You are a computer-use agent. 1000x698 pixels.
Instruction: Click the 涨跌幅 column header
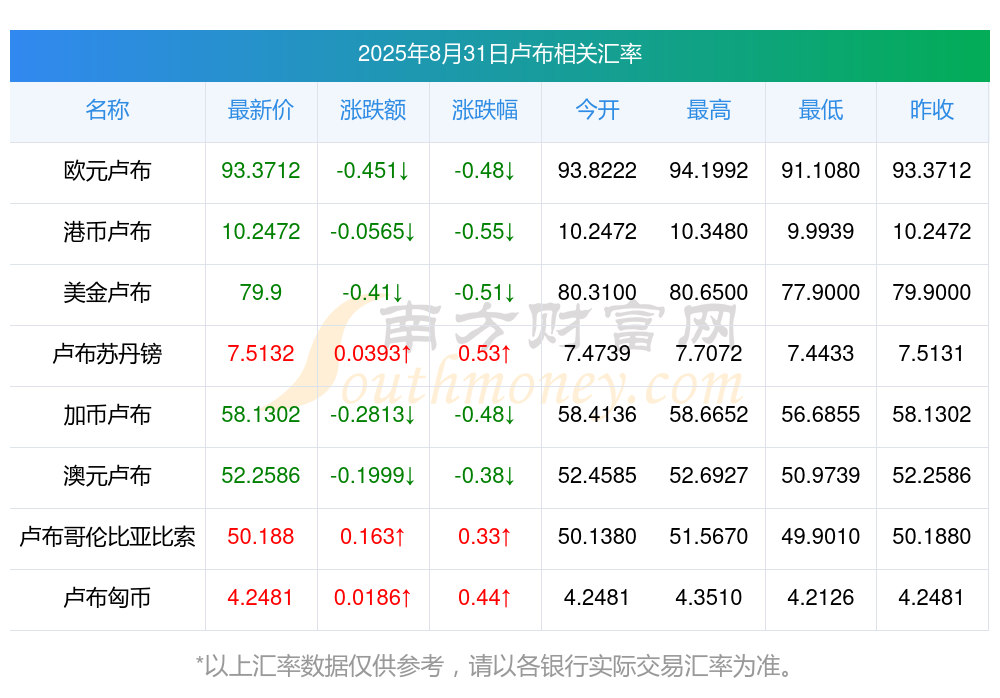pyautogui.click(x=485, y=110)
